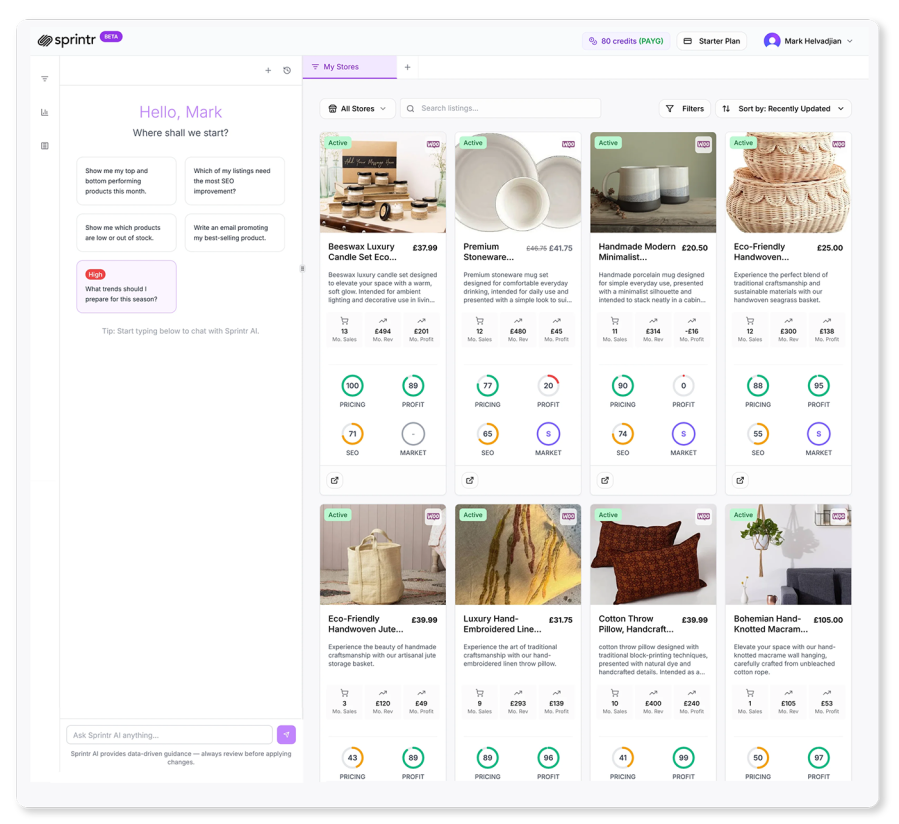Image resolution: width=899 pixels, height=824 pixels.
Task: Start a new chat with plus icon
Action: (268, 71)
